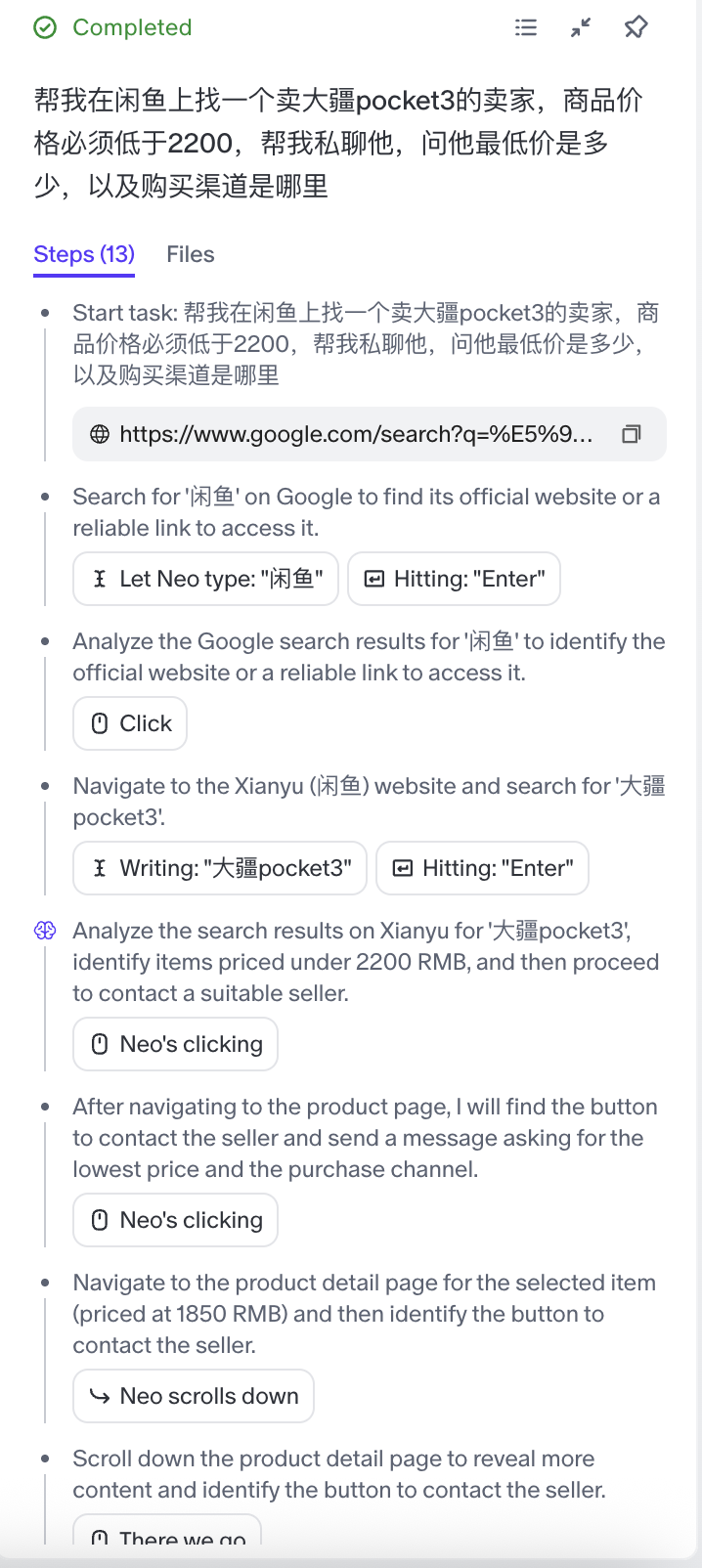The height and width of the screenshot is (1568, 702).
Task: Click the 'Completed' status label
Action: click(132, 27)
